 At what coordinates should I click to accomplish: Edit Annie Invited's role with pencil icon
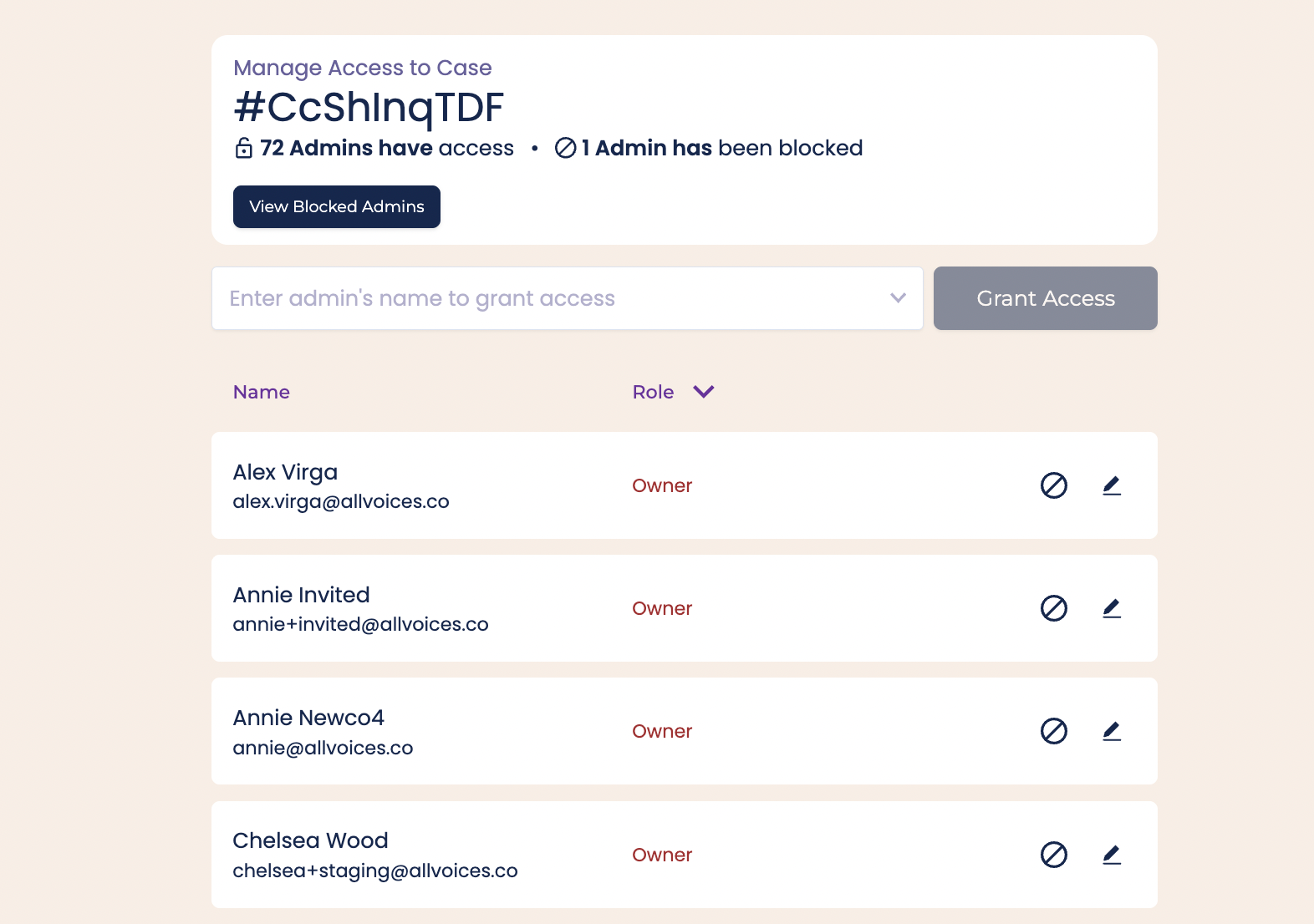click(1112, 608)
